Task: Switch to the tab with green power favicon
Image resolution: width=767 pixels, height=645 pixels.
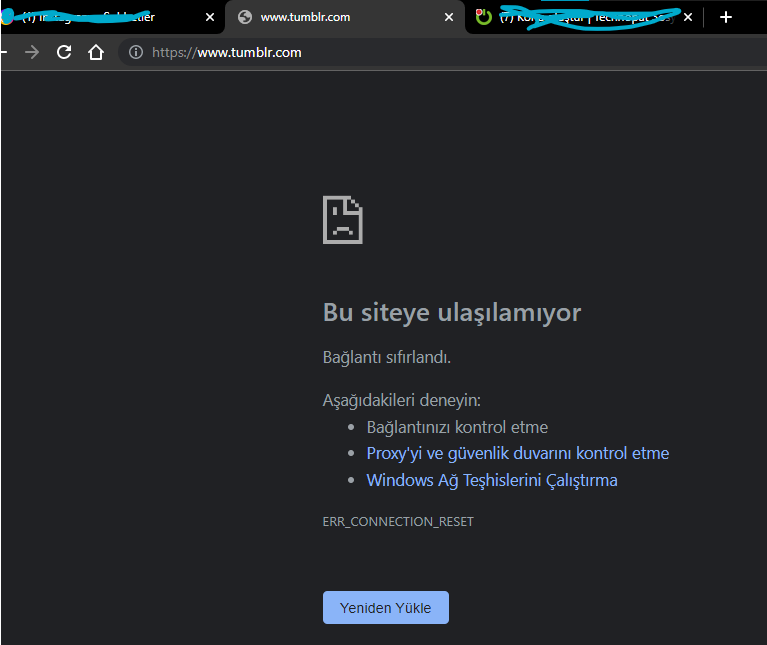Action: pos(585,17)
